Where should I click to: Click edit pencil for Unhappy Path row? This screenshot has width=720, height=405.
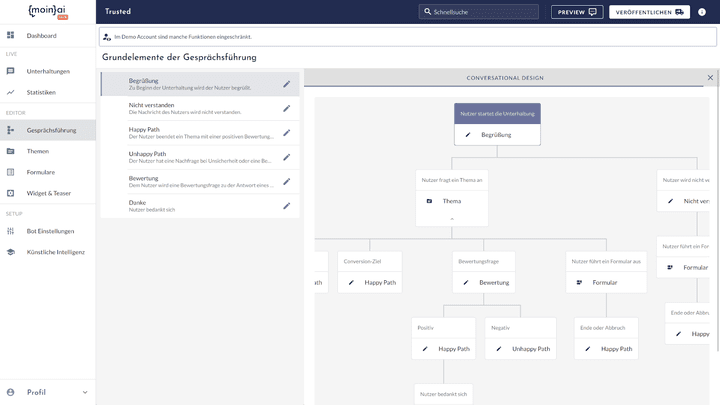[x=287, y=157]
